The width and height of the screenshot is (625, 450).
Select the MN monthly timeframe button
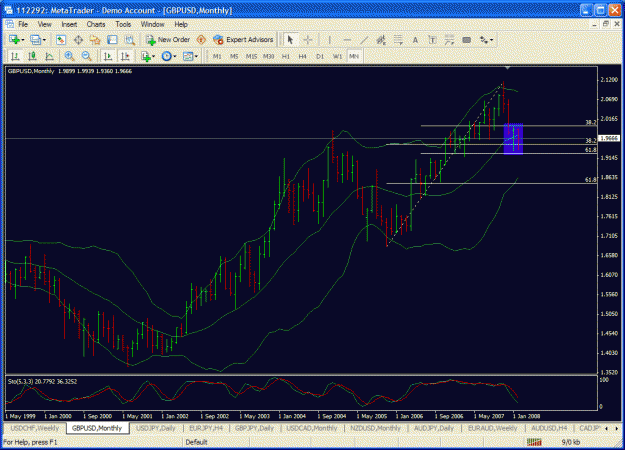pyautogui.click(x=354, y=57)
